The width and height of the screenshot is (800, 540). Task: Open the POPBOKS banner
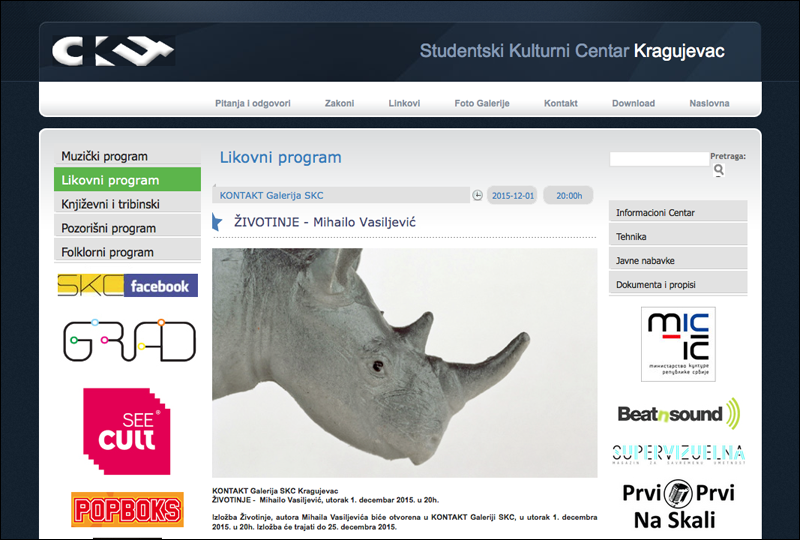127,509
